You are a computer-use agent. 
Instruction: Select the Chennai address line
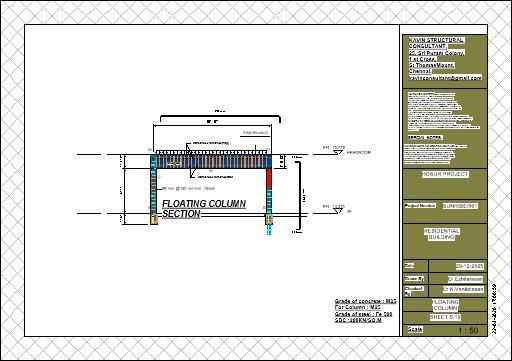pos(420,71)
